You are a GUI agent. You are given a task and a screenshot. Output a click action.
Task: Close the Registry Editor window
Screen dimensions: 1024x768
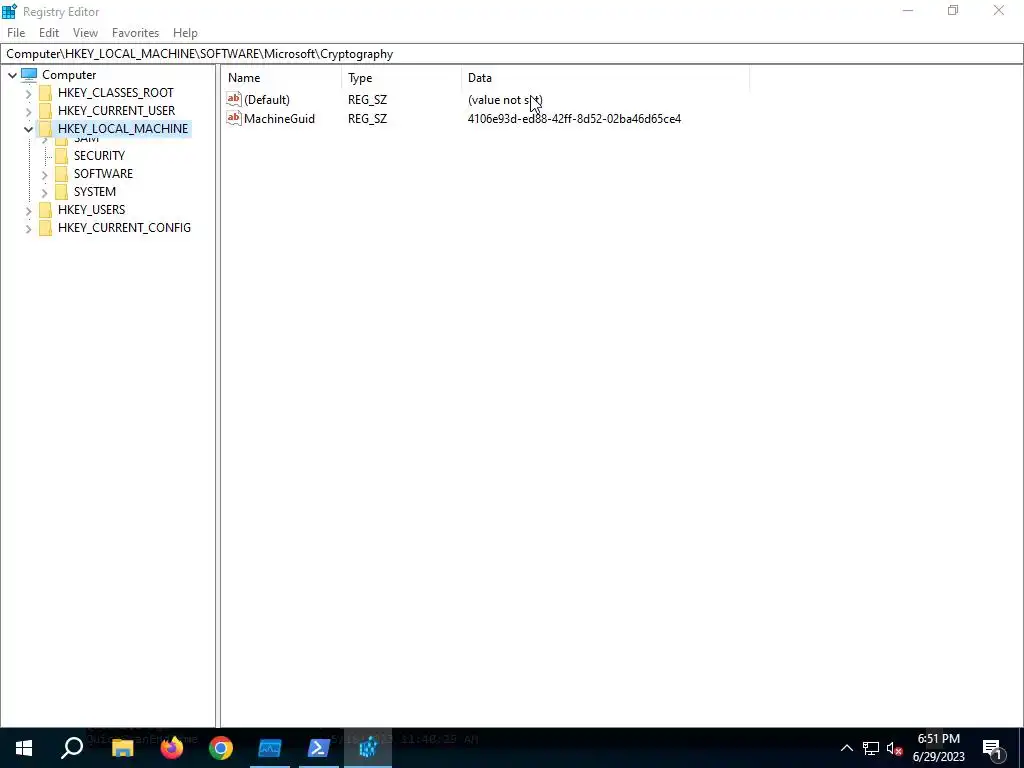999,10
